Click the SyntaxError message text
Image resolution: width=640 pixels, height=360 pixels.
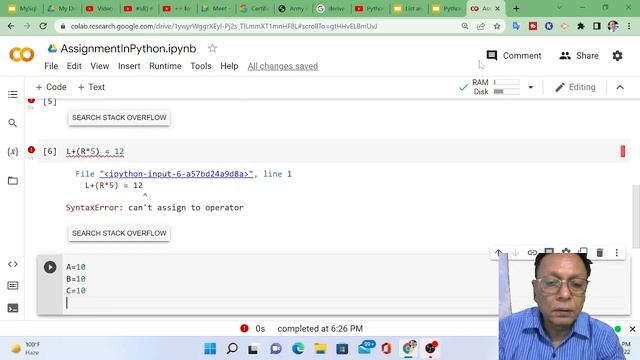155,208
